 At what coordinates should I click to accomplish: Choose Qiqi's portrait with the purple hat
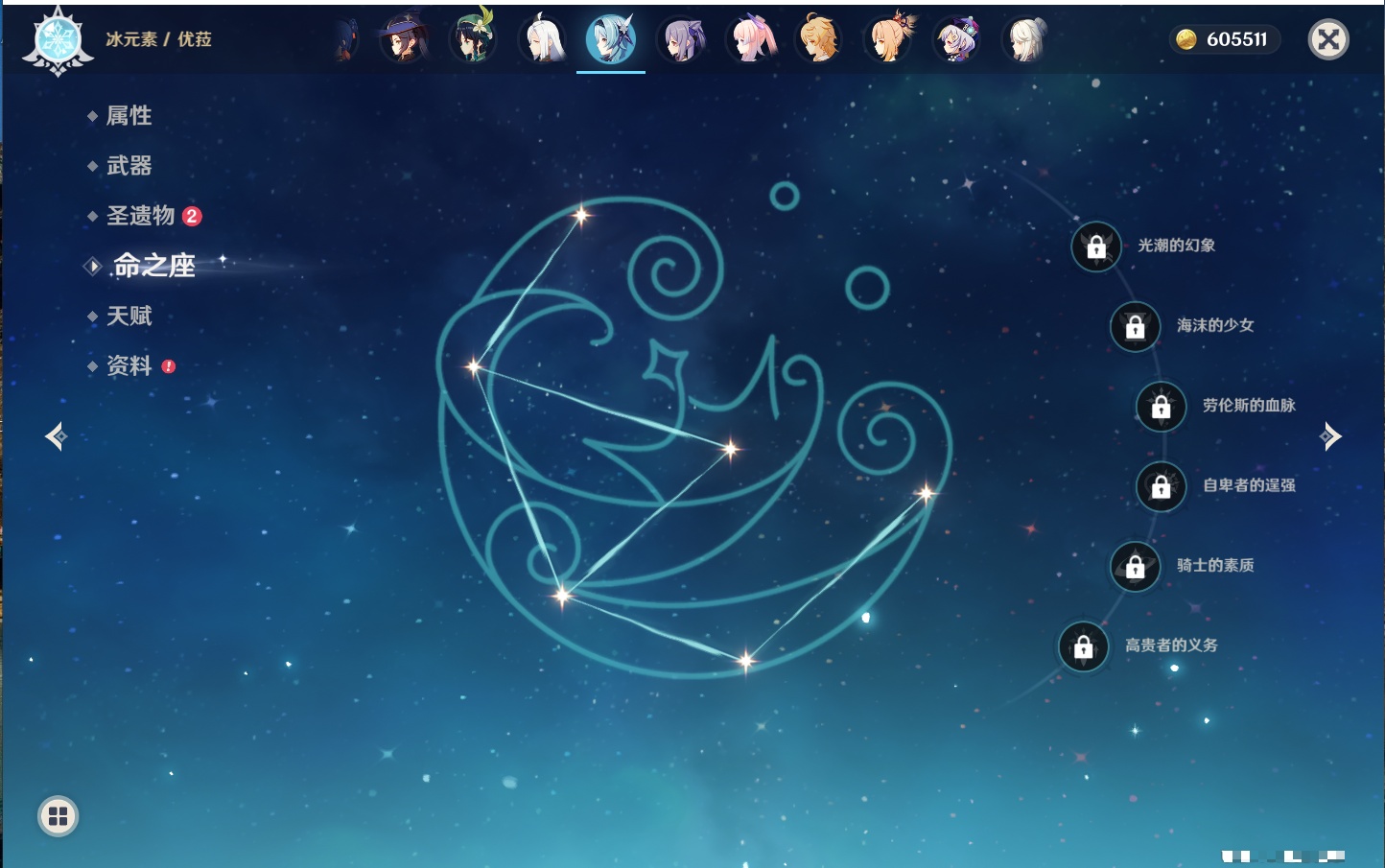[956, 39]
